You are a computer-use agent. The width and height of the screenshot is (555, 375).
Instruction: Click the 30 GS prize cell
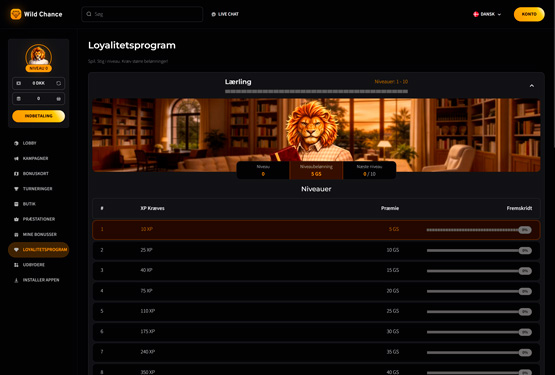[x=393, y=331]
